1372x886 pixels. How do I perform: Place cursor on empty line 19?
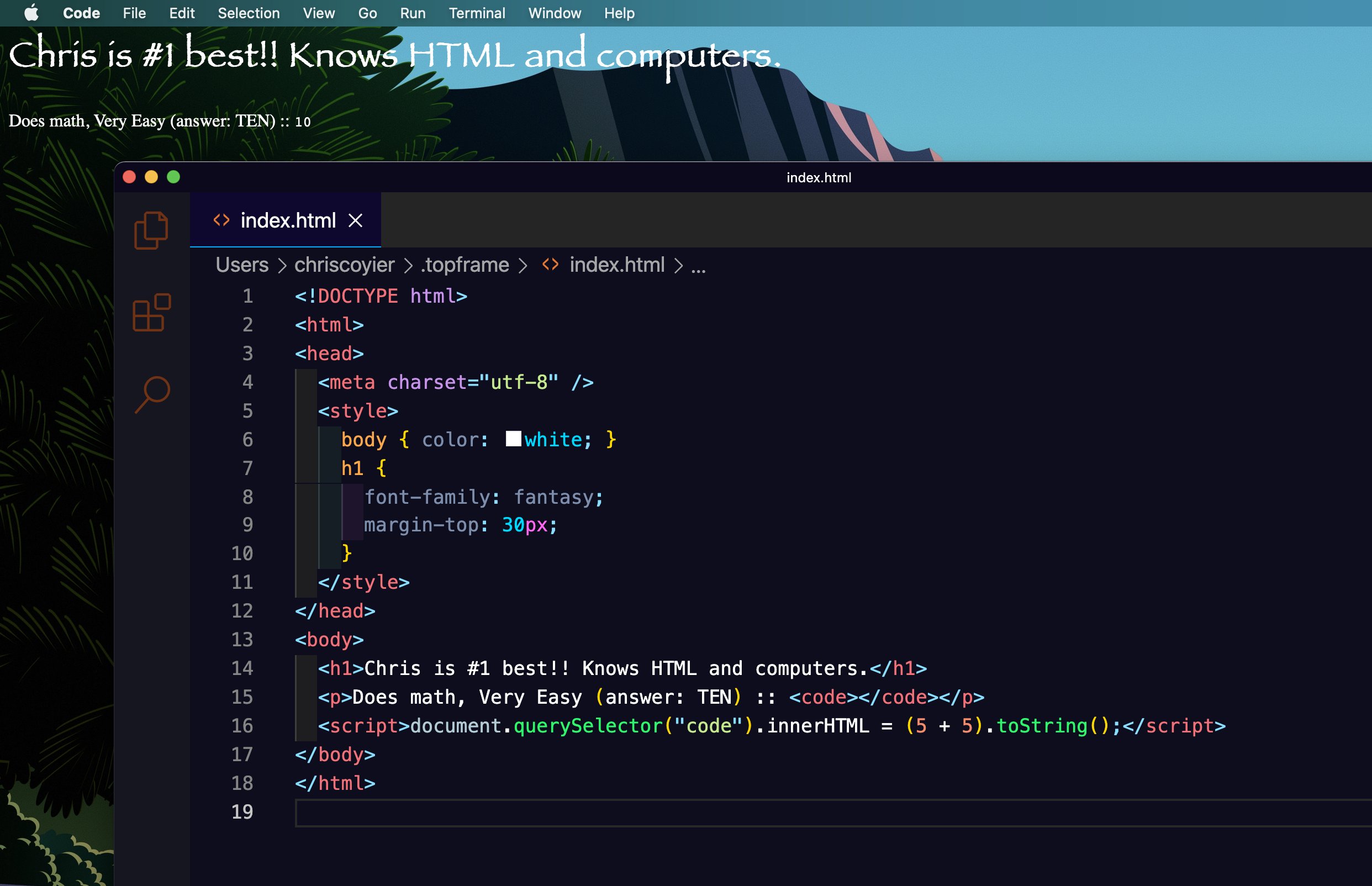click(x=833, y=813)
